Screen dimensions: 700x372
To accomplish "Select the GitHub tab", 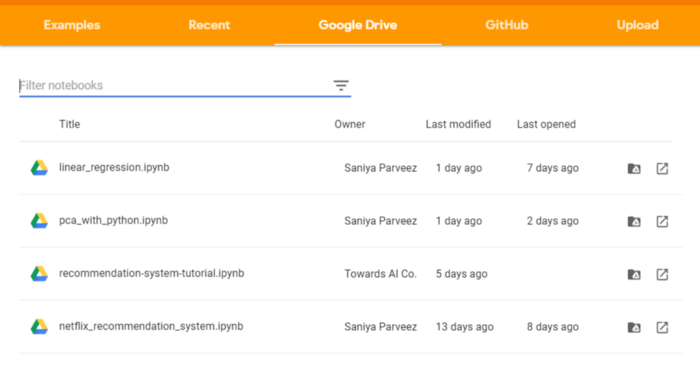I will pyautogui.click(x=507, y=25).
